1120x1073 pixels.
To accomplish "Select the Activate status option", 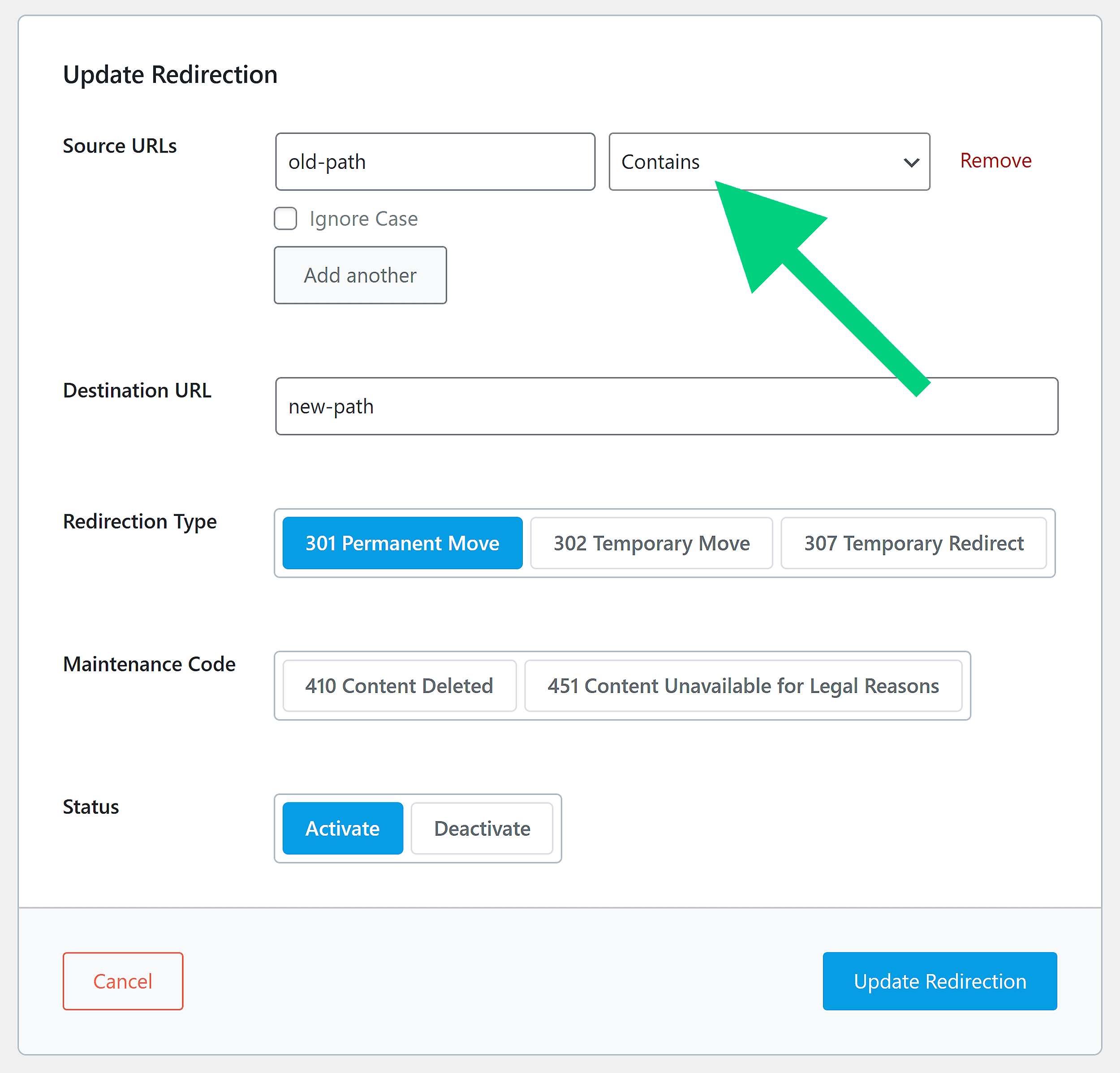I will [x=342, y=828].
